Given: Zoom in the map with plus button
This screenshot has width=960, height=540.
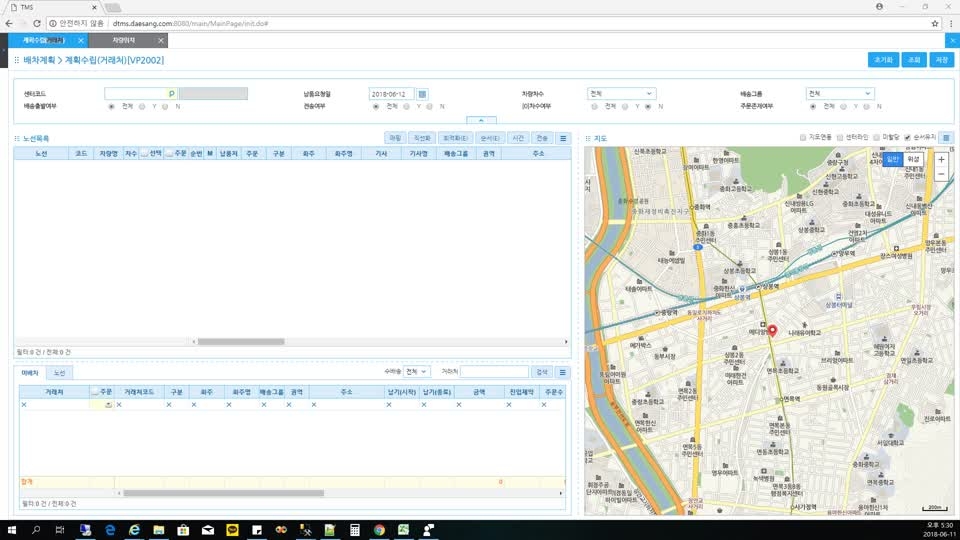Looking at the screenshot, I should point(941,159).
